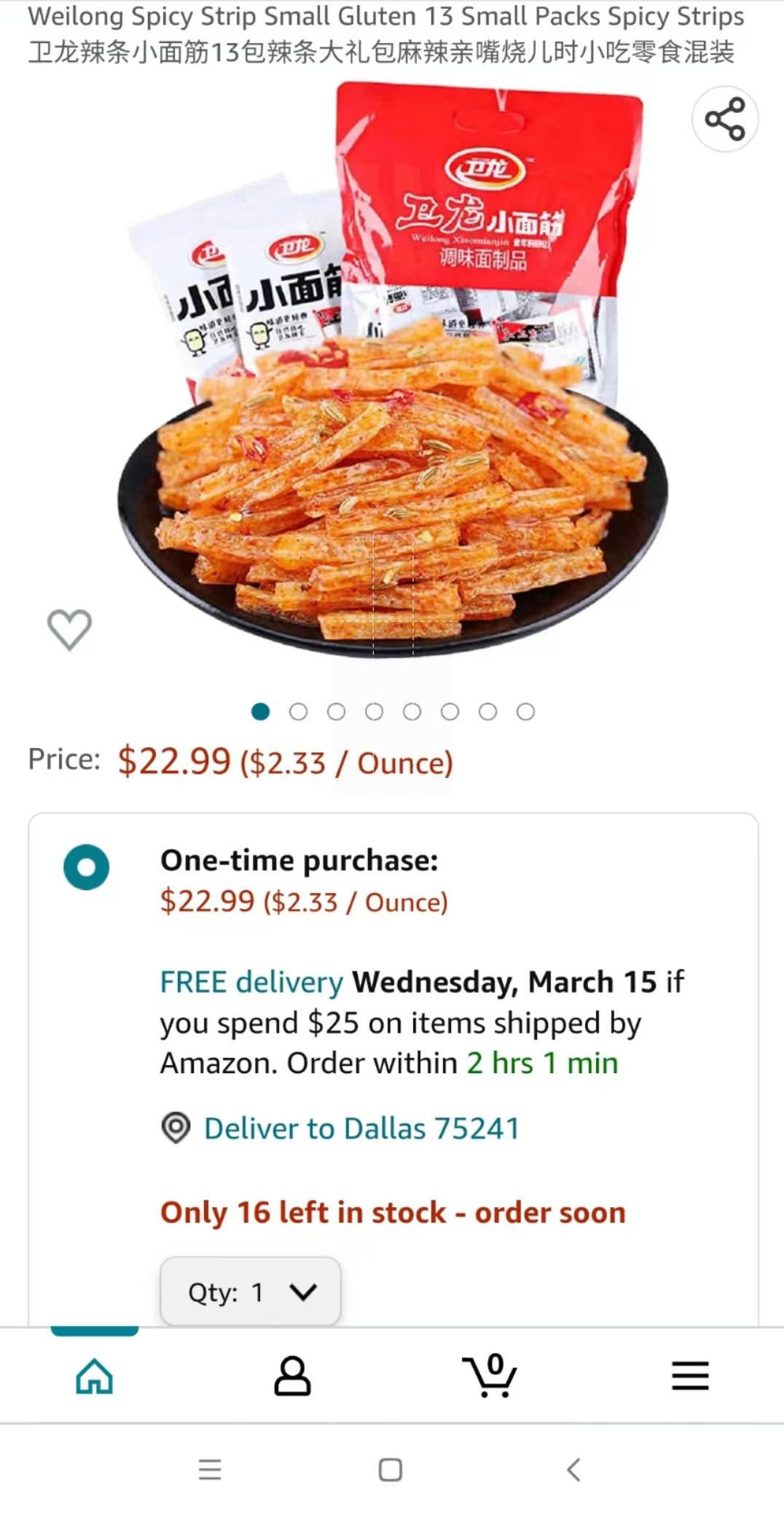Expand the Qty: 1 quantity dropdown

tap(250, 1292)
